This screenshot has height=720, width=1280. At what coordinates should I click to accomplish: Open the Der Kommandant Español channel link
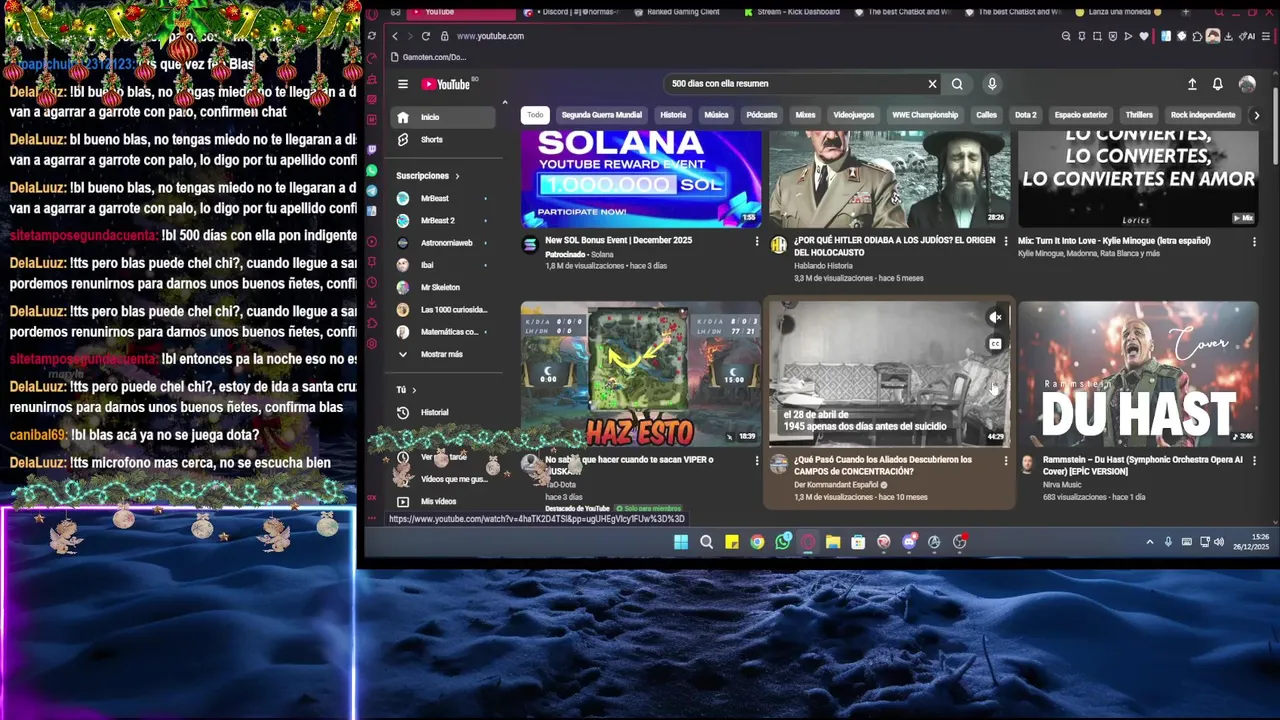(x=836, y=485)
